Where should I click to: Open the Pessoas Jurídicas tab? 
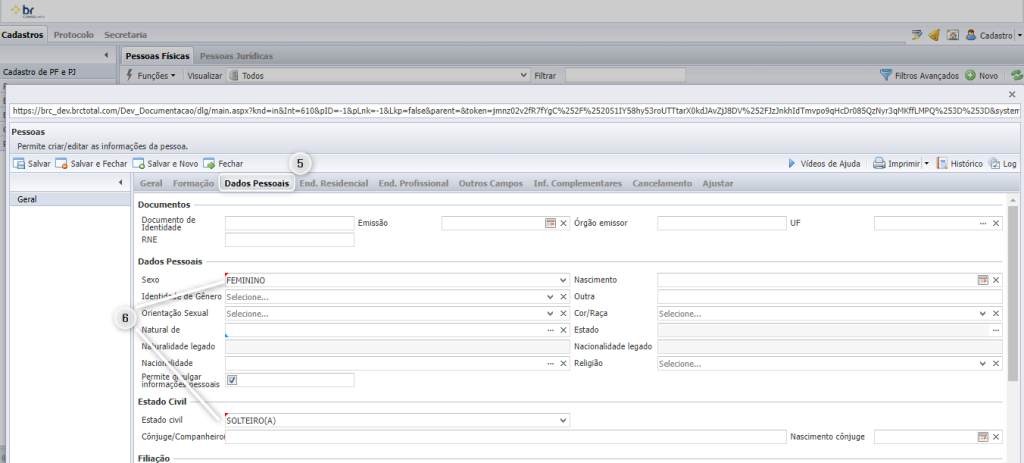click(236, 56)
